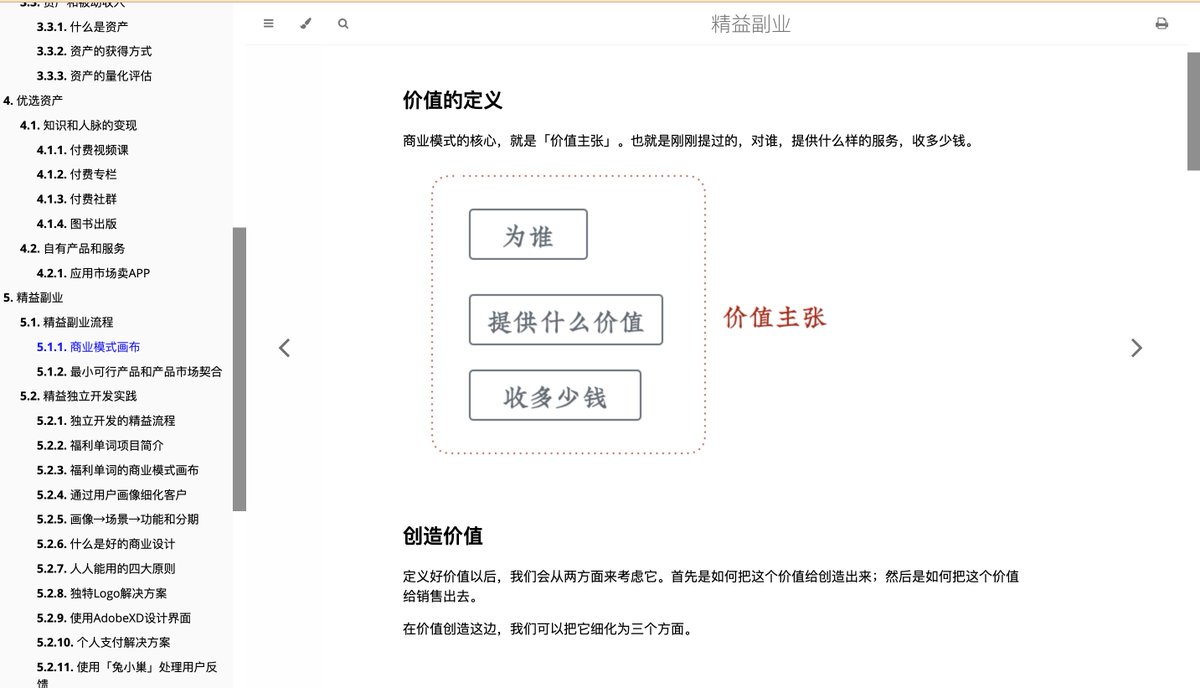Open chapter 4.1.3 付费社群

coord(76,199)
